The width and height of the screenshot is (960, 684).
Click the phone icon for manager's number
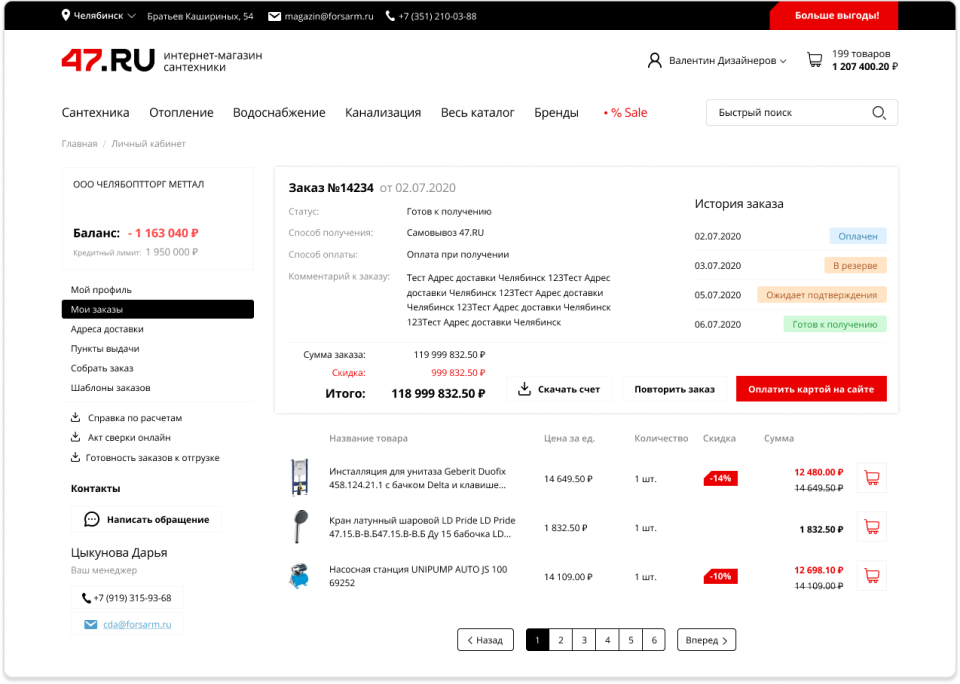click(87, 598)
